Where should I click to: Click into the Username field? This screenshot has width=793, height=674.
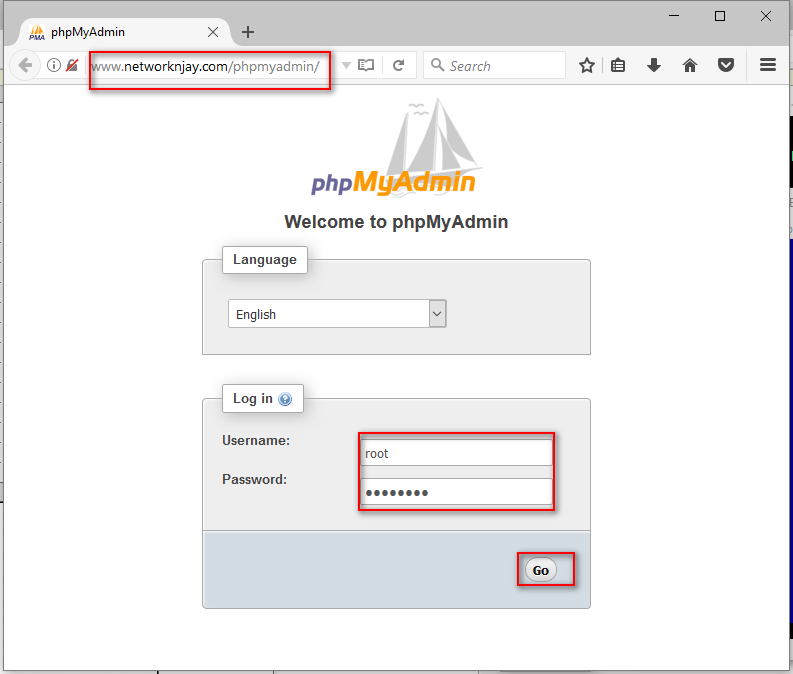[x=456, y=453]
